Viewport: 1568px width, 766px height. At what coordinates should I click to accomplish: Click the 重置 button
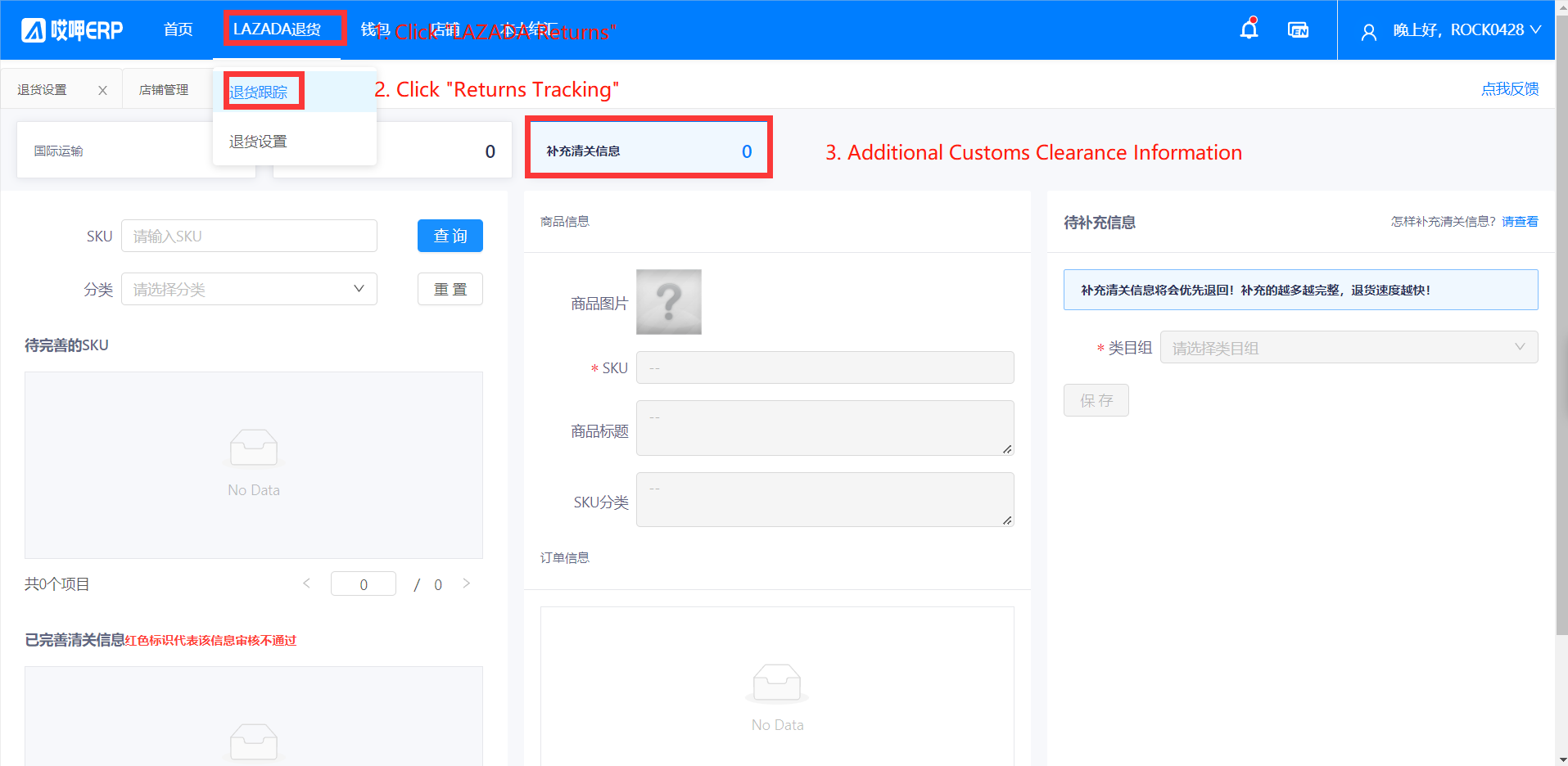(x=450, y=289)
